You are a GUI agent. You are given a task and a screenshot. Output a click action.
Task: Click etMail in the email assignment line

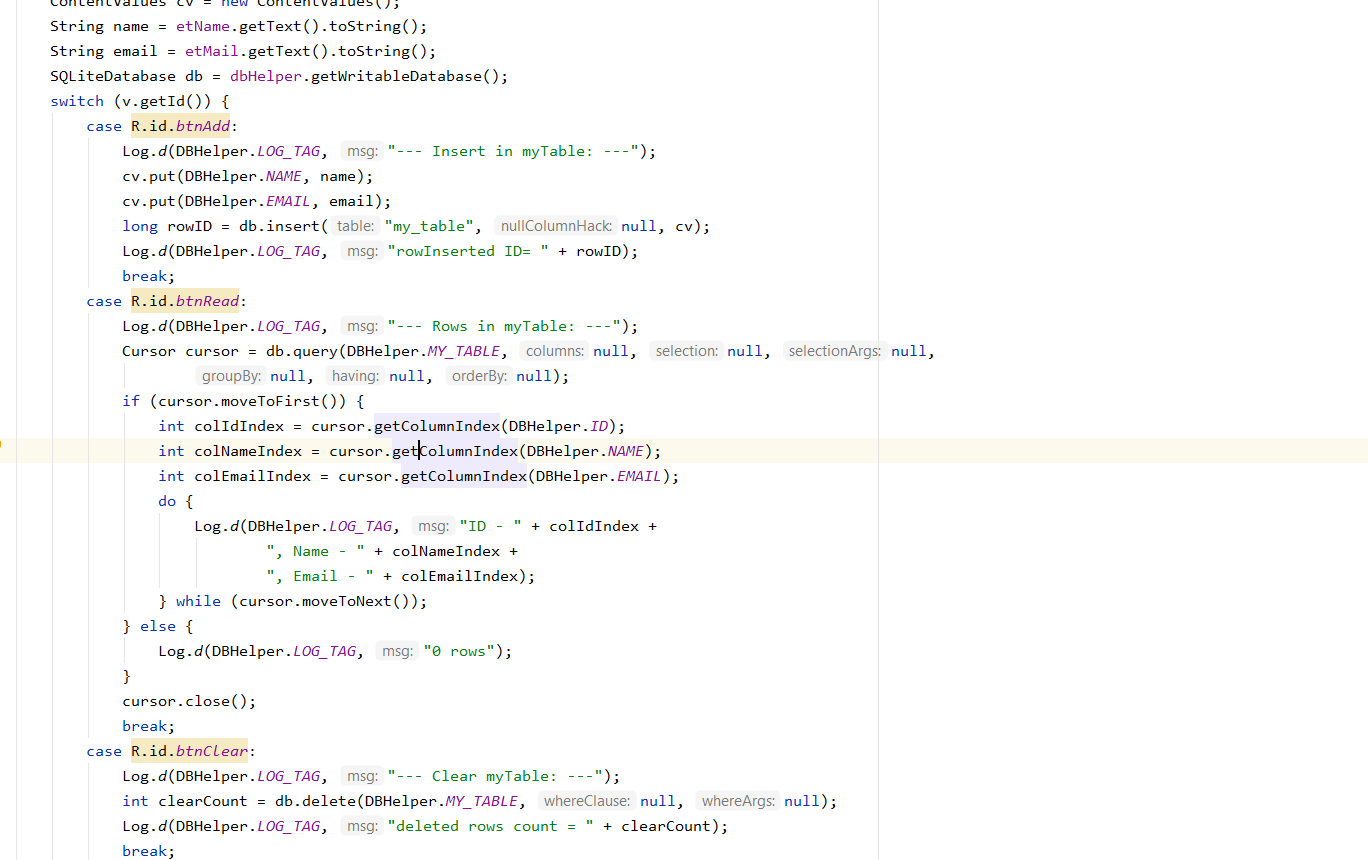(x=212, y=51)
